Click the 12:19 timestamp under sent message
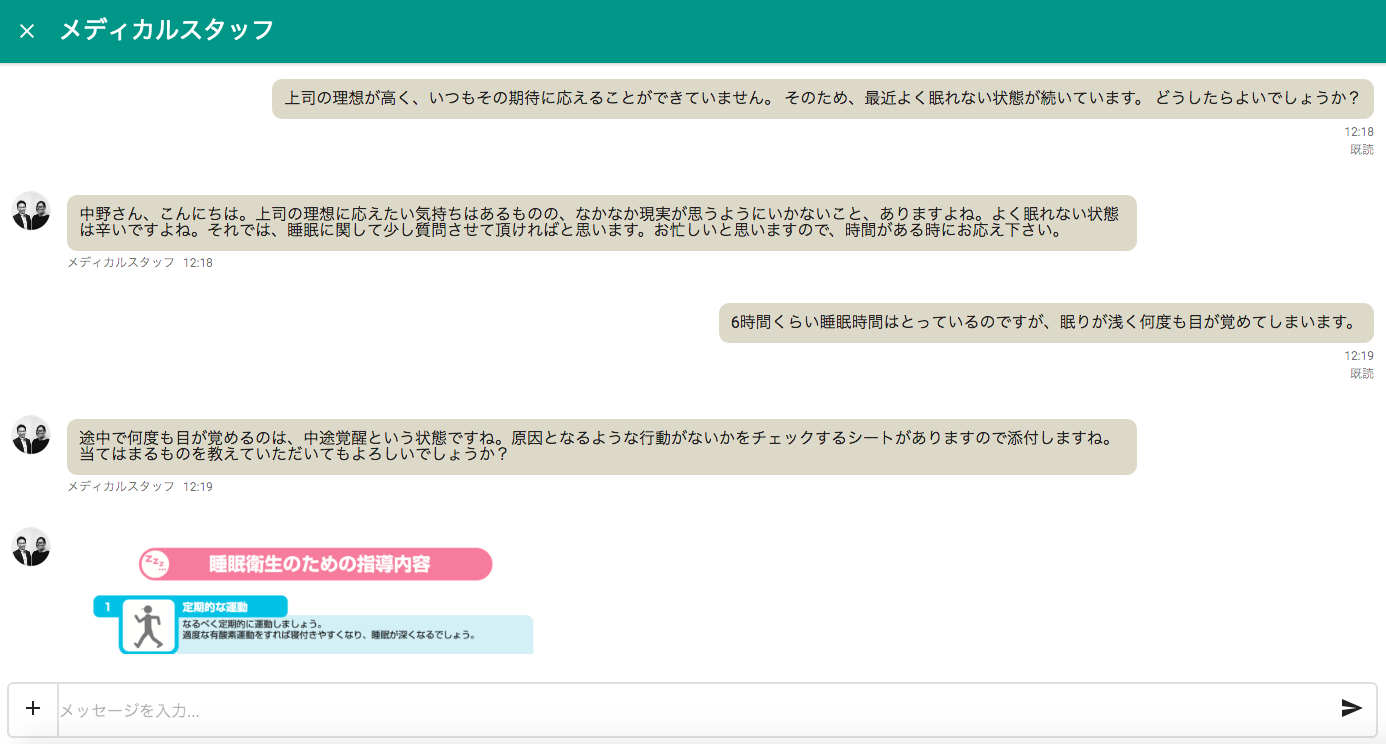The height and width of the screenshot is (744, 1386). tap(1359, 356)
